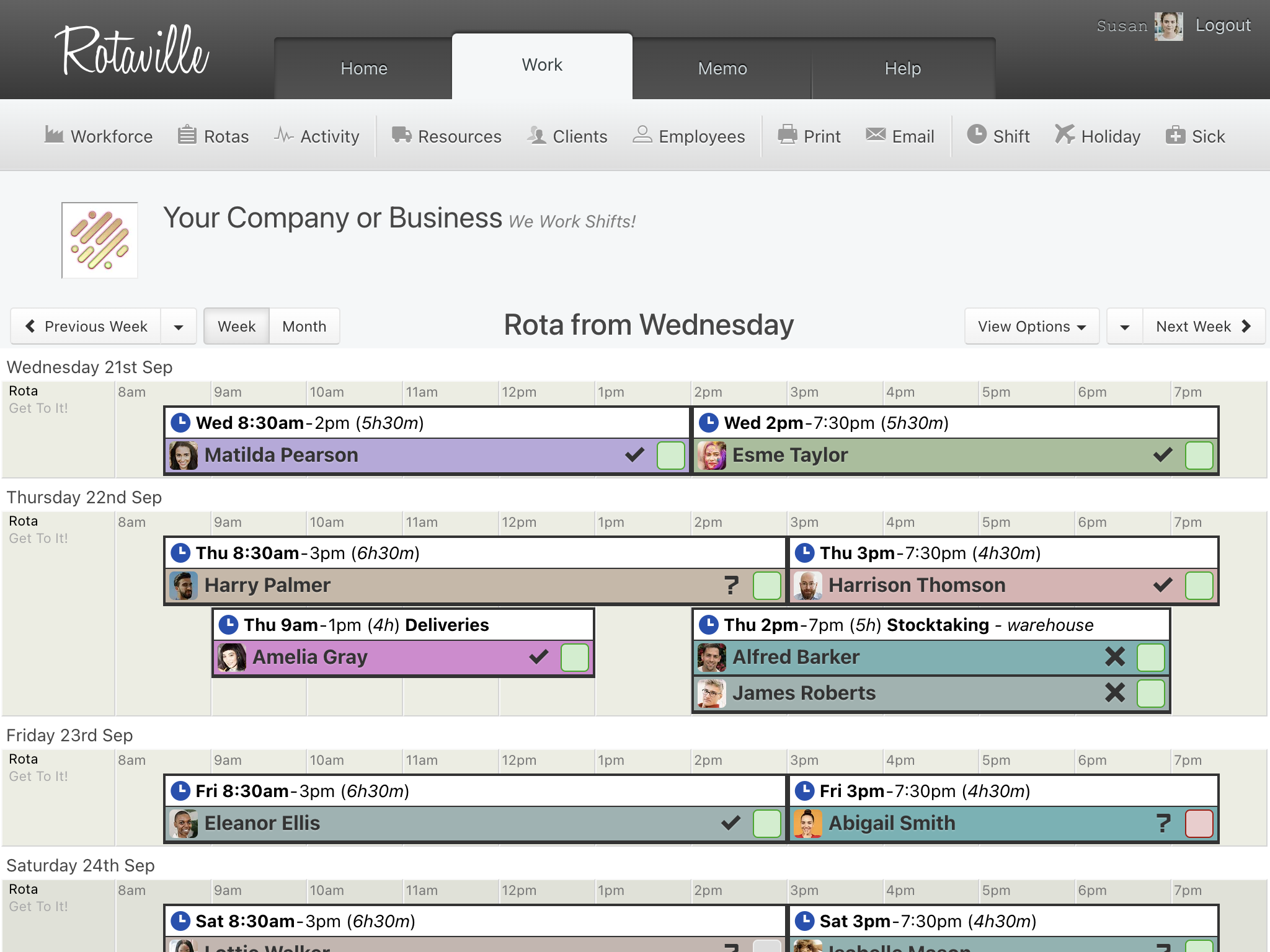
Task: Click the Holiday airplane icon
Action: 1065,134
